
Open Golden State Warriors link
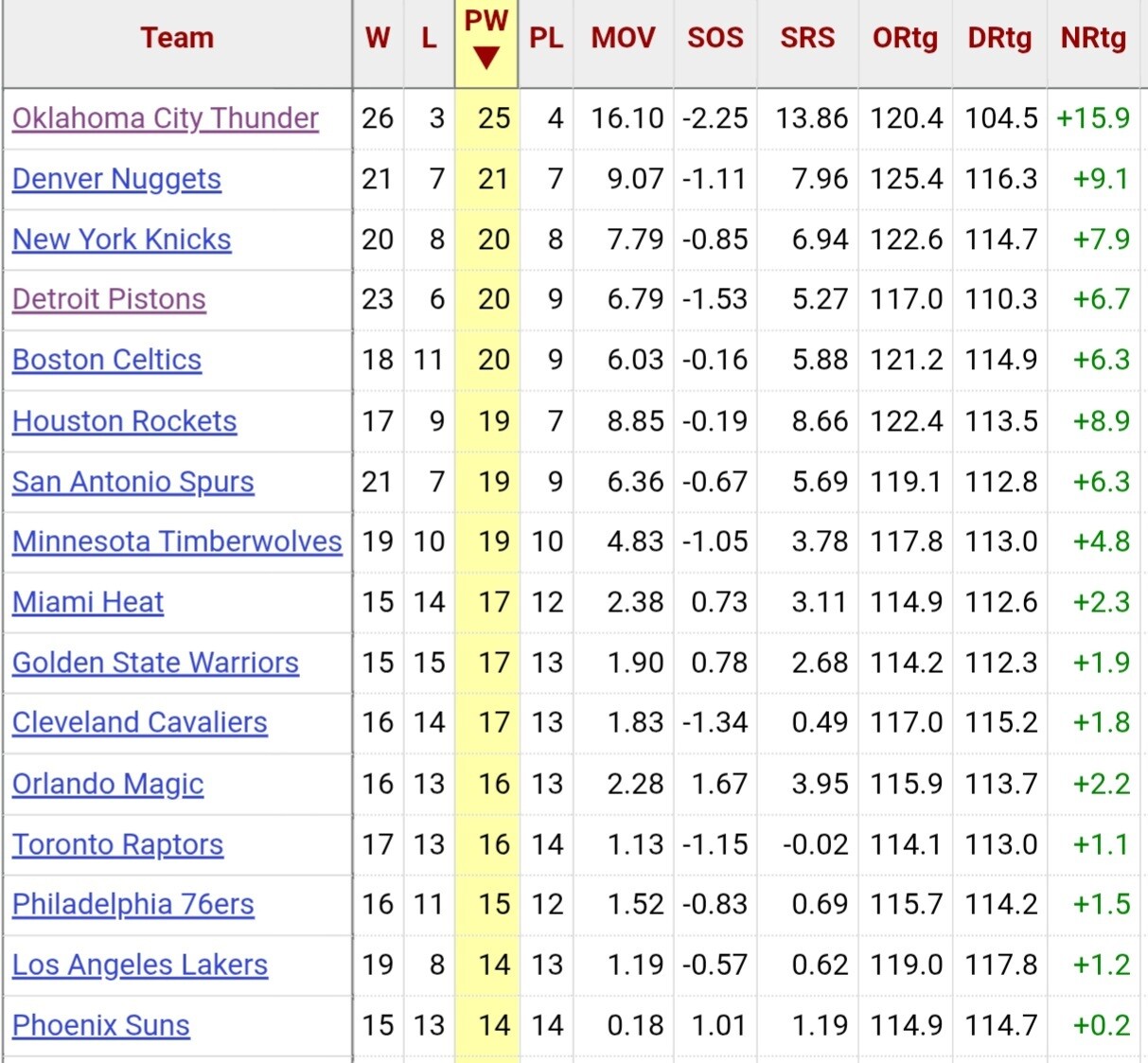coord(155,663)
